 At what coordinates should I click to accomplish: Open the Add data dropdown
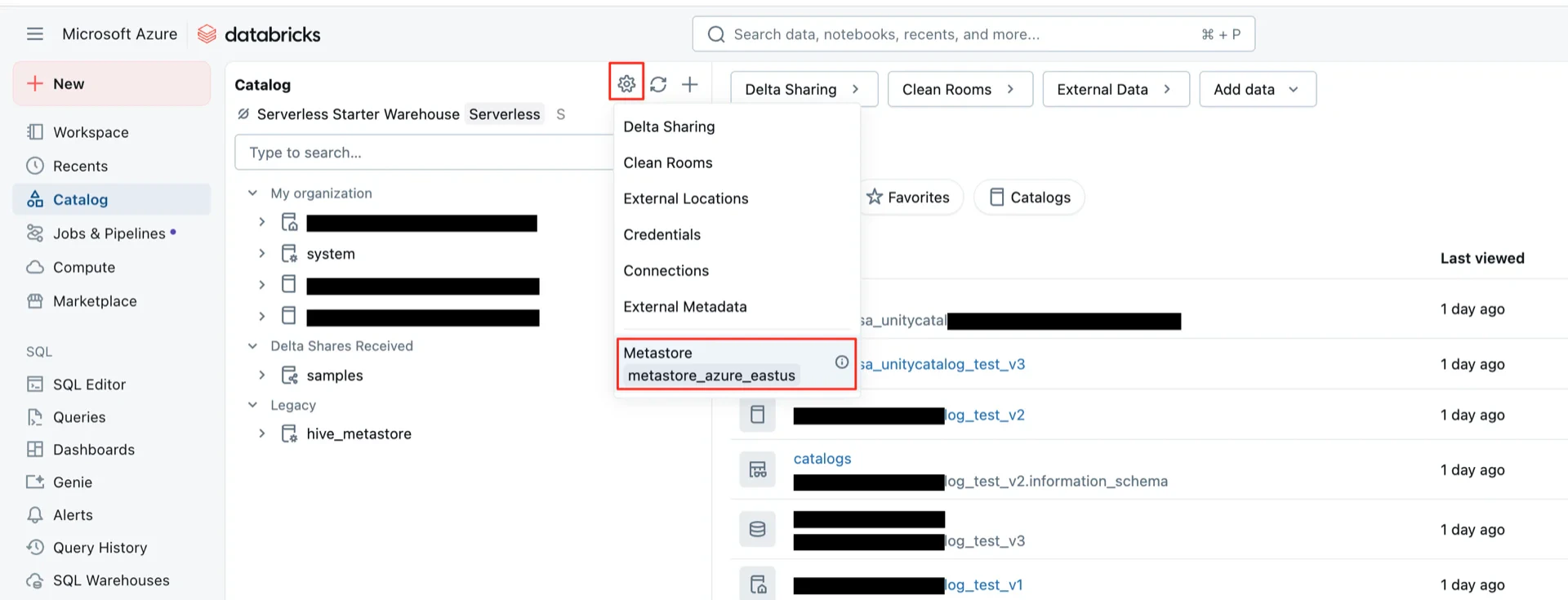1258,89
